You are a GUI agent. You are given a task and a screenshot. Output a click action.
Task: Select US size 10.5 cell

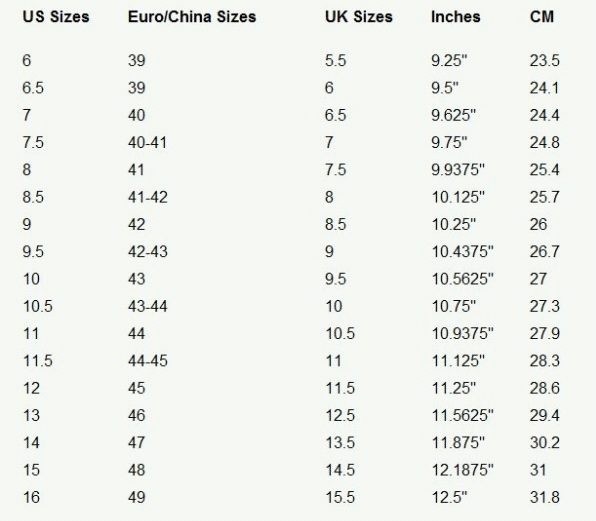[38, 306]
